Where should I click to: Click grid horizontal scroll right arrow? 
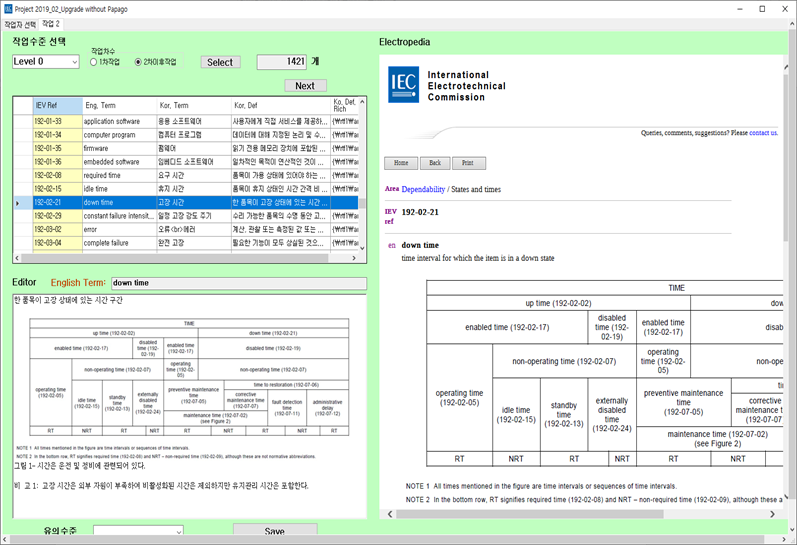pyautogui.click(x=354, y=258)
